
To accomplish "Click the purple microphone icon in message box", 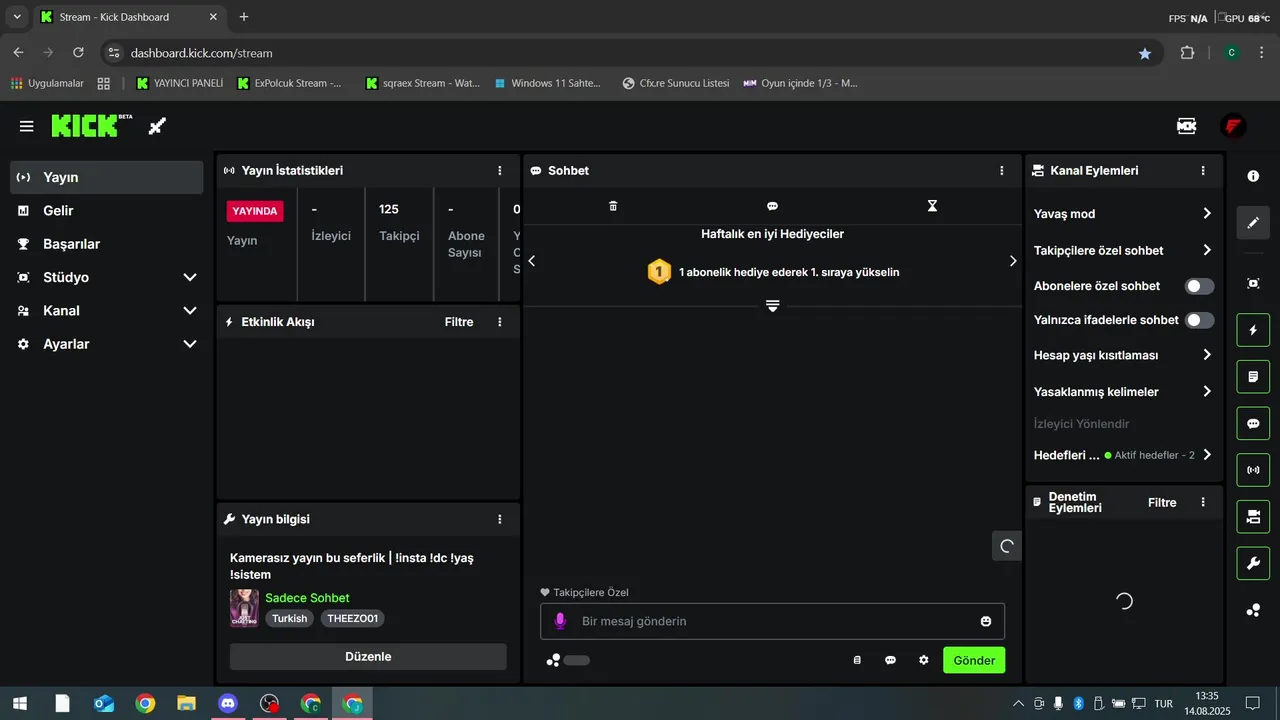I will pos(560,621).
